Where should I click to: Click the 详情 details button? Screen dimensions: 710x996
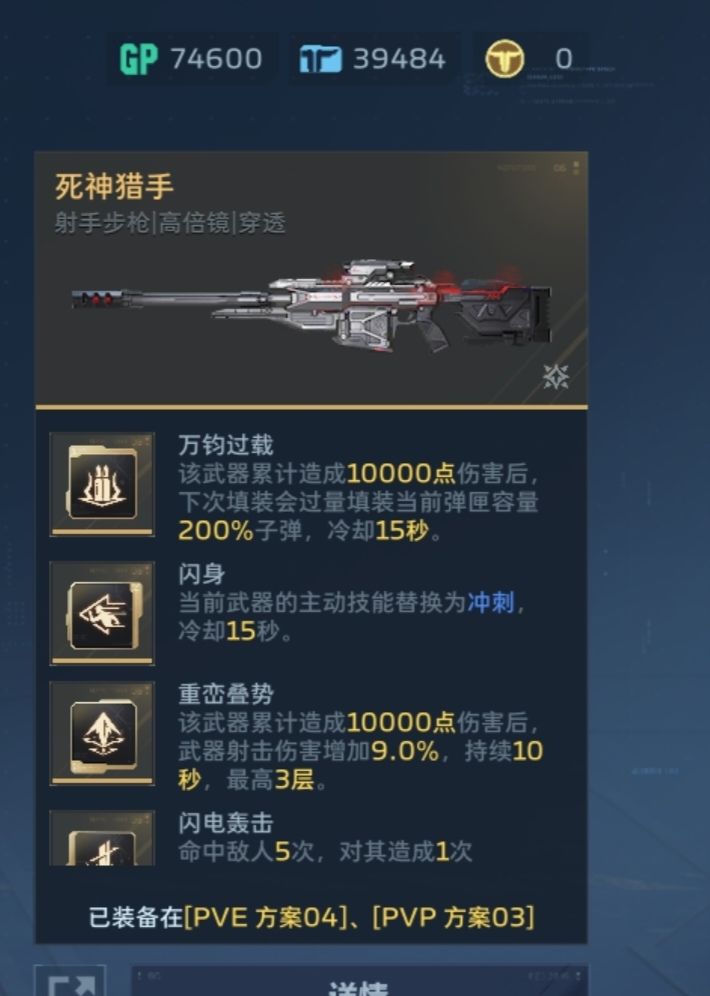(359, 981)
